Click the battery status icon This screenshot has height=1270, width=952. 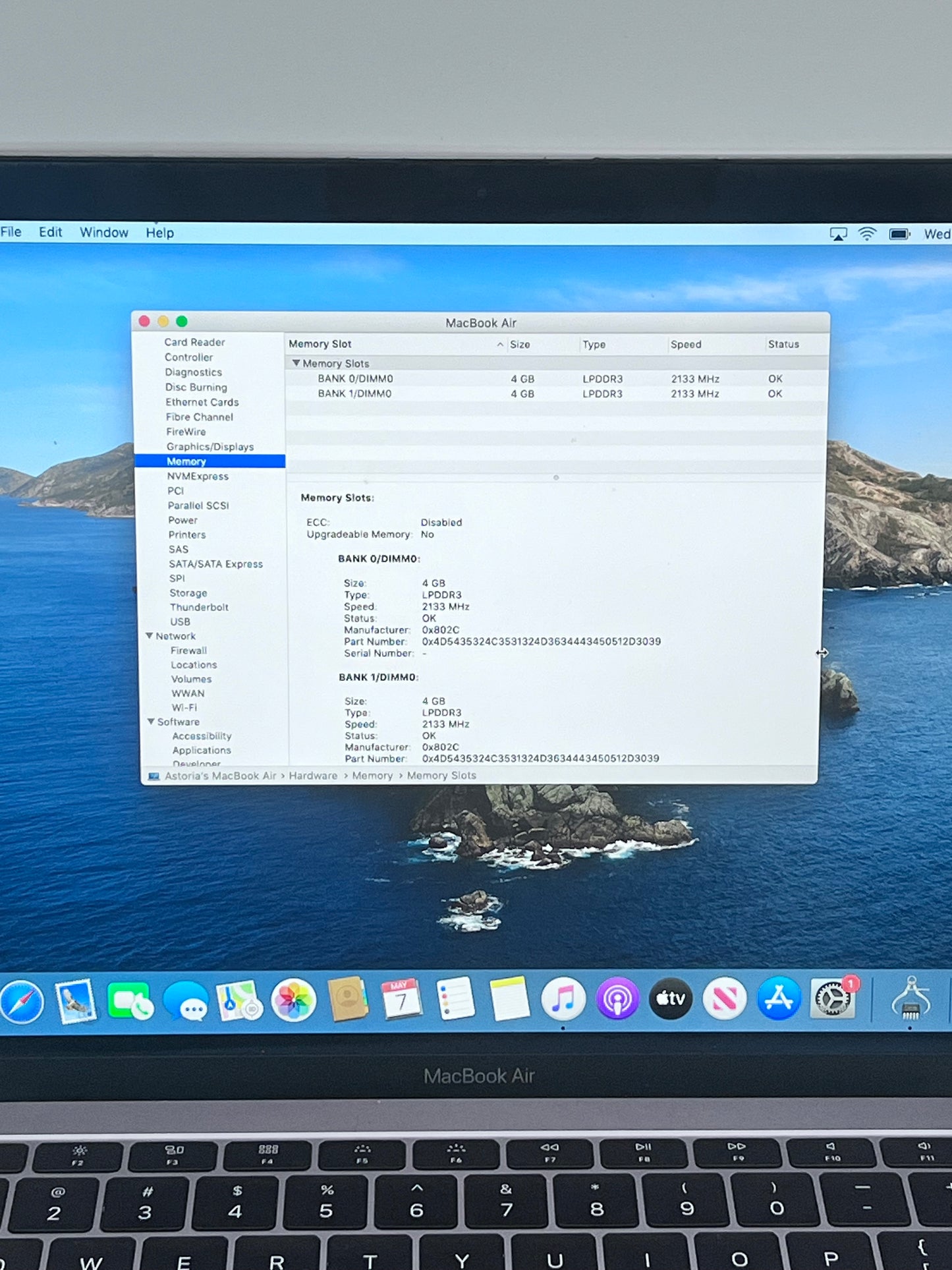[899, 234]
